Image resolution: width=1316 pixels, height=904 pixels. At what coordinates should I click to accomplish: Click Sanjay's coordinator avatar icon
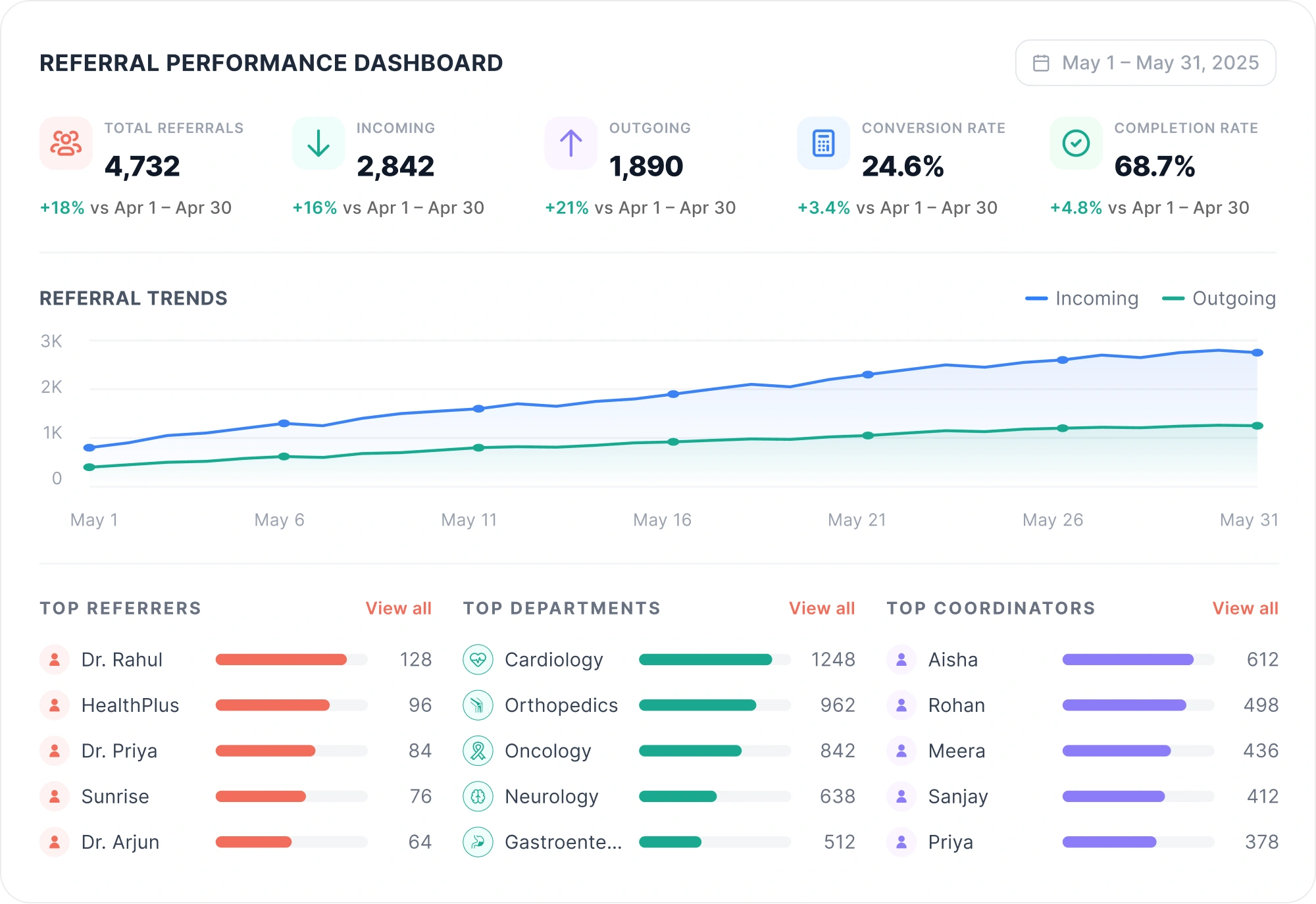[x=902, y=797]
